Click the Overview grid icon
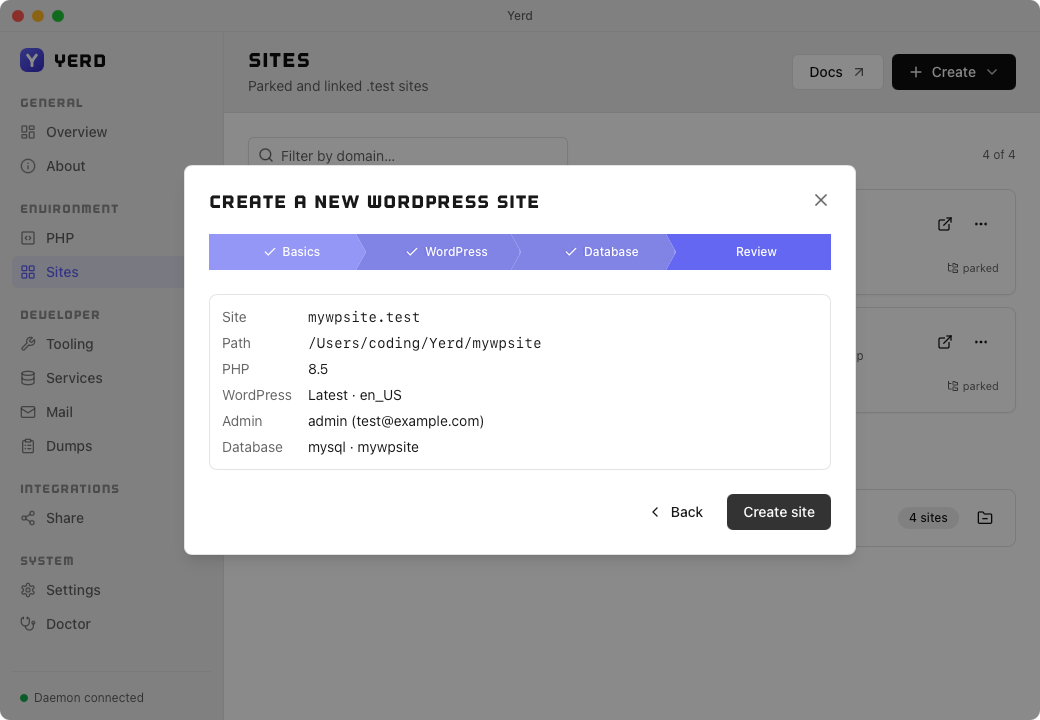Image resolution: width=1040 pixels, height=720 pixels. point(28,132)
